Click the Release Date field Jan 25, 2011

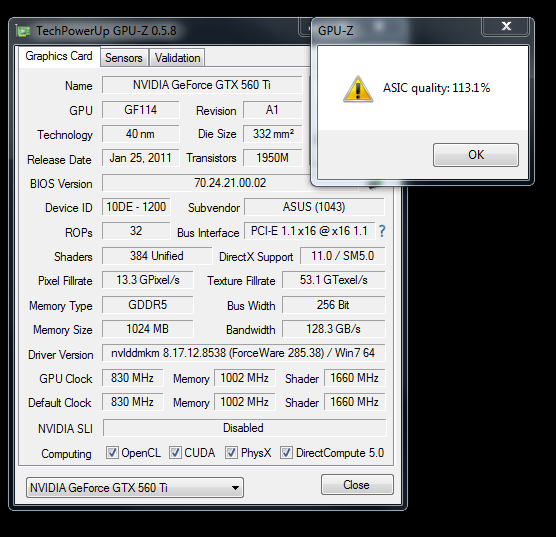click(x=140, y=158)
